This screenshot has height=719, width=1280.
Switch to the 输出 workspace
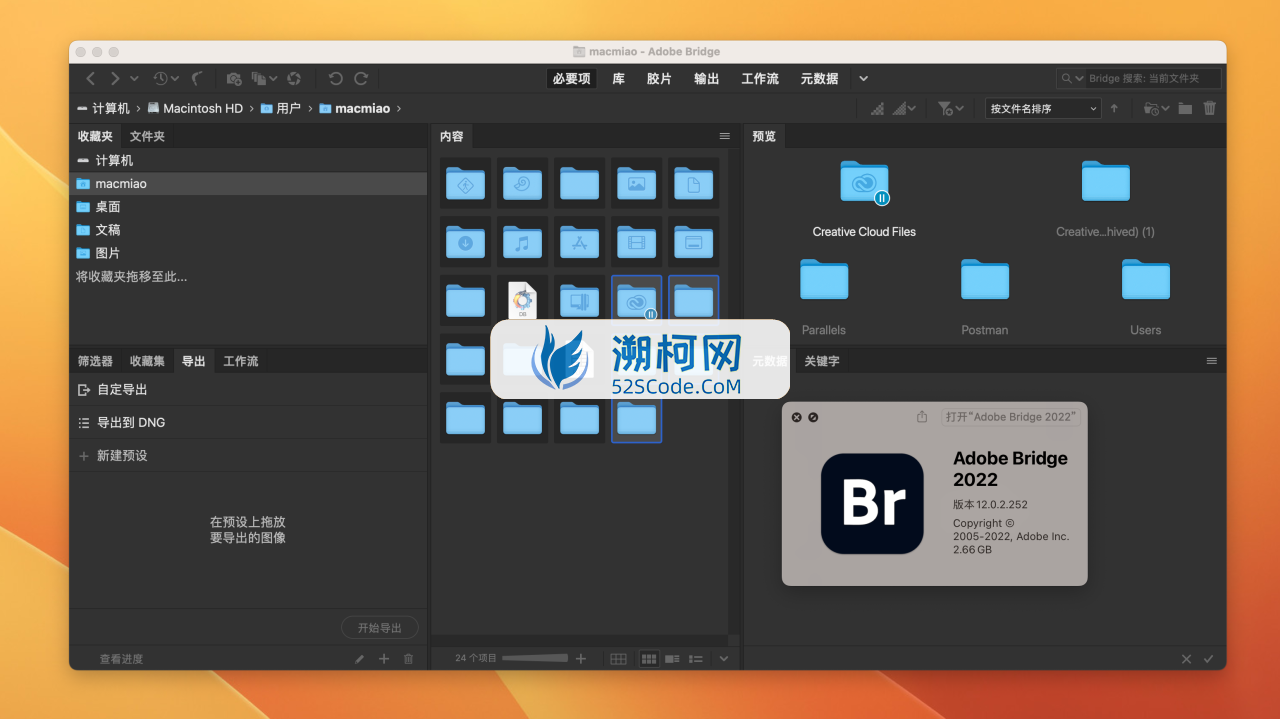coord(707,78)
